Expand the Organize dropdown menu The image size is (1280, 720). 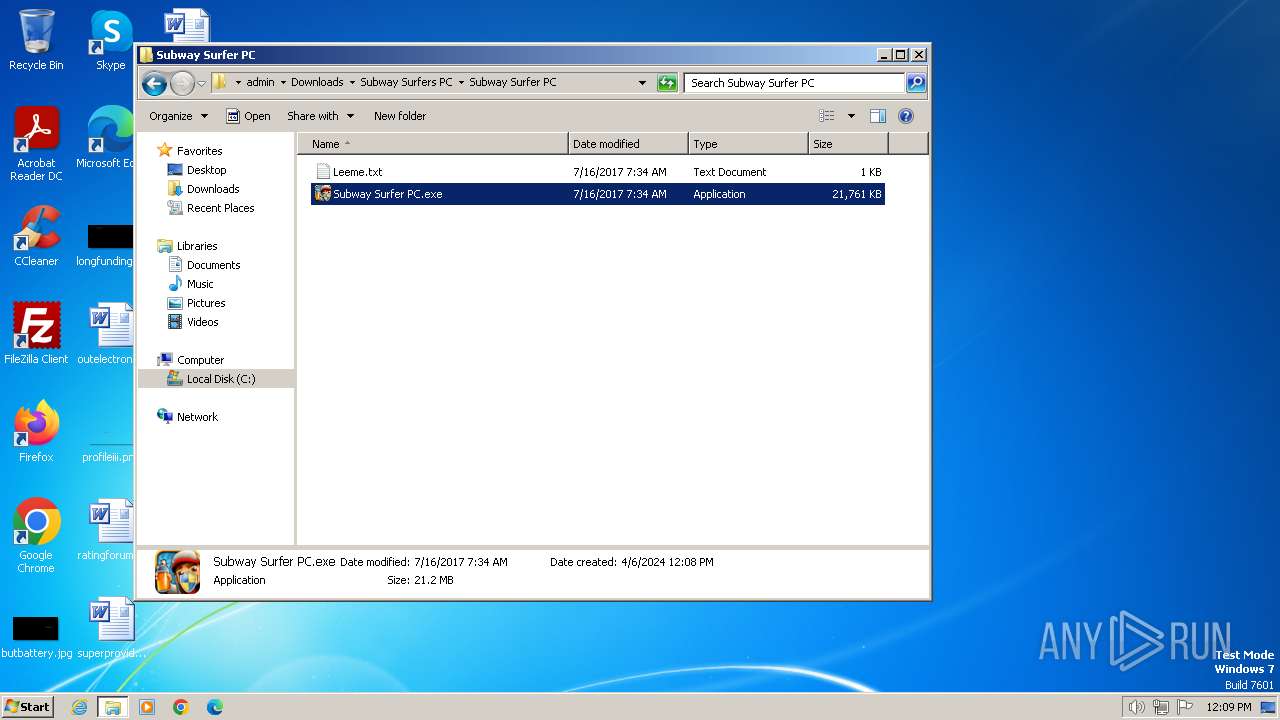pyautogui.click(x=178, y=116)
